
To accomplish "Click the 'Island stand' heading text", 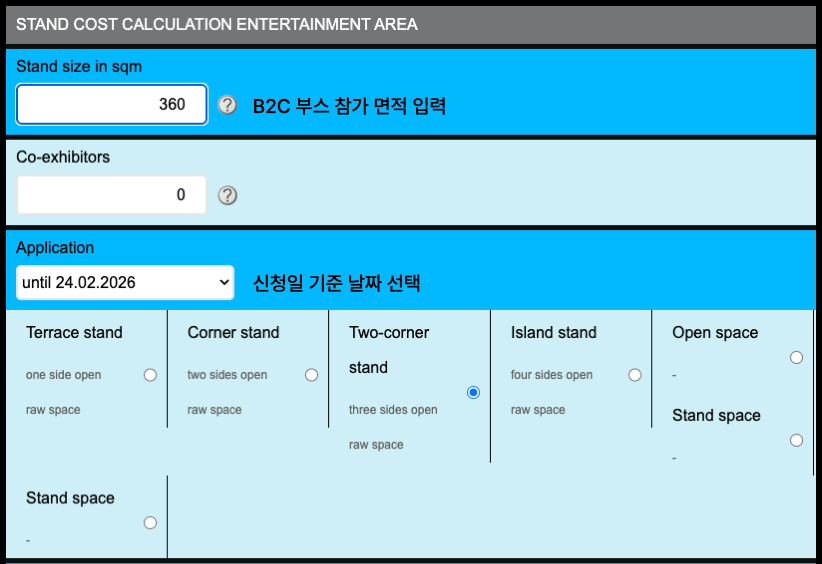I will pyautogui.click(x=554, y=332).
